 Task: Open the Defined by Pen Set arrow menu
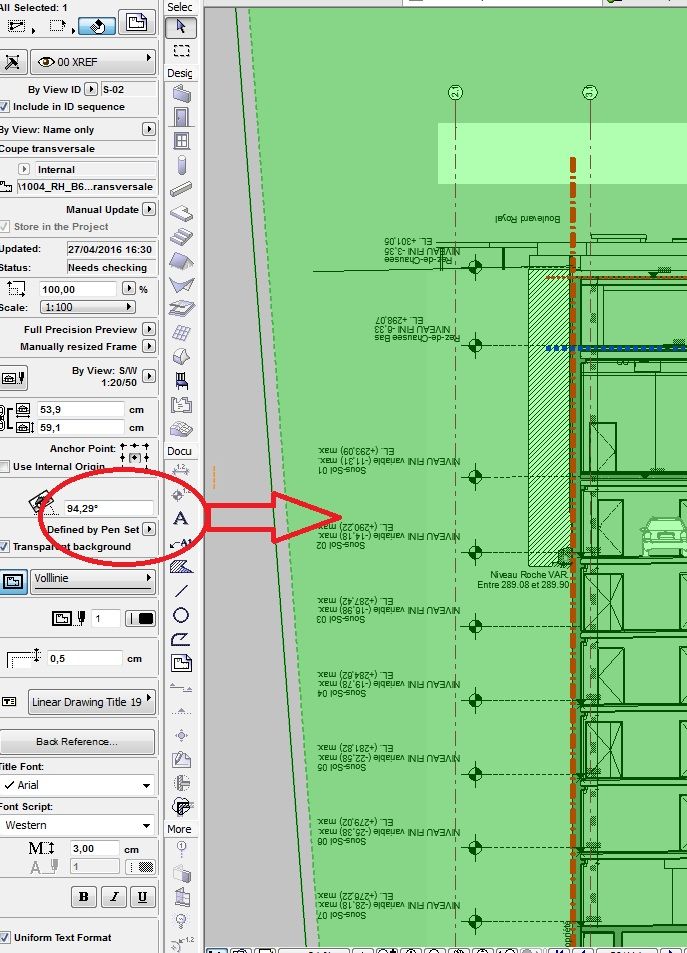click(149, 529)
